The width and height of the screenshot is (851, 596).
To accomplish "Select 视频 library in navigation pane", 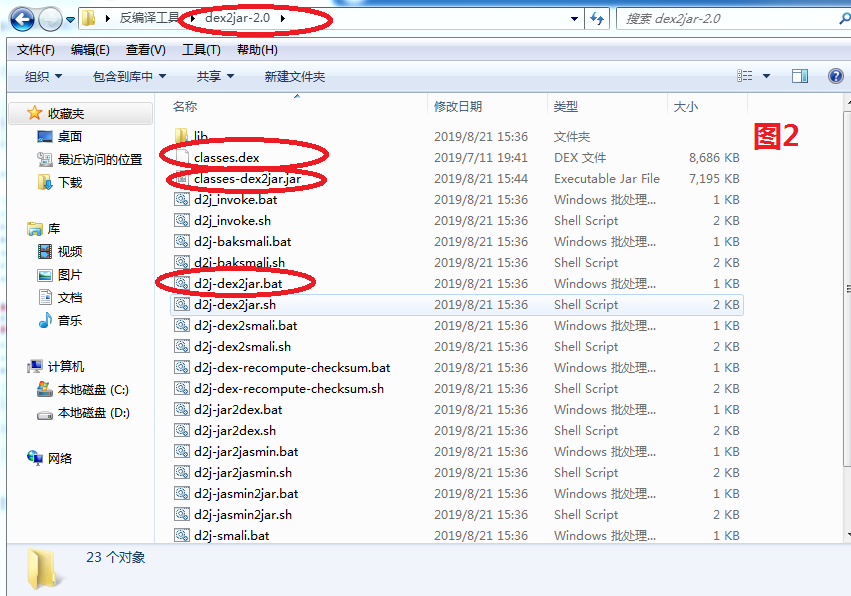I will click(70, 251).
